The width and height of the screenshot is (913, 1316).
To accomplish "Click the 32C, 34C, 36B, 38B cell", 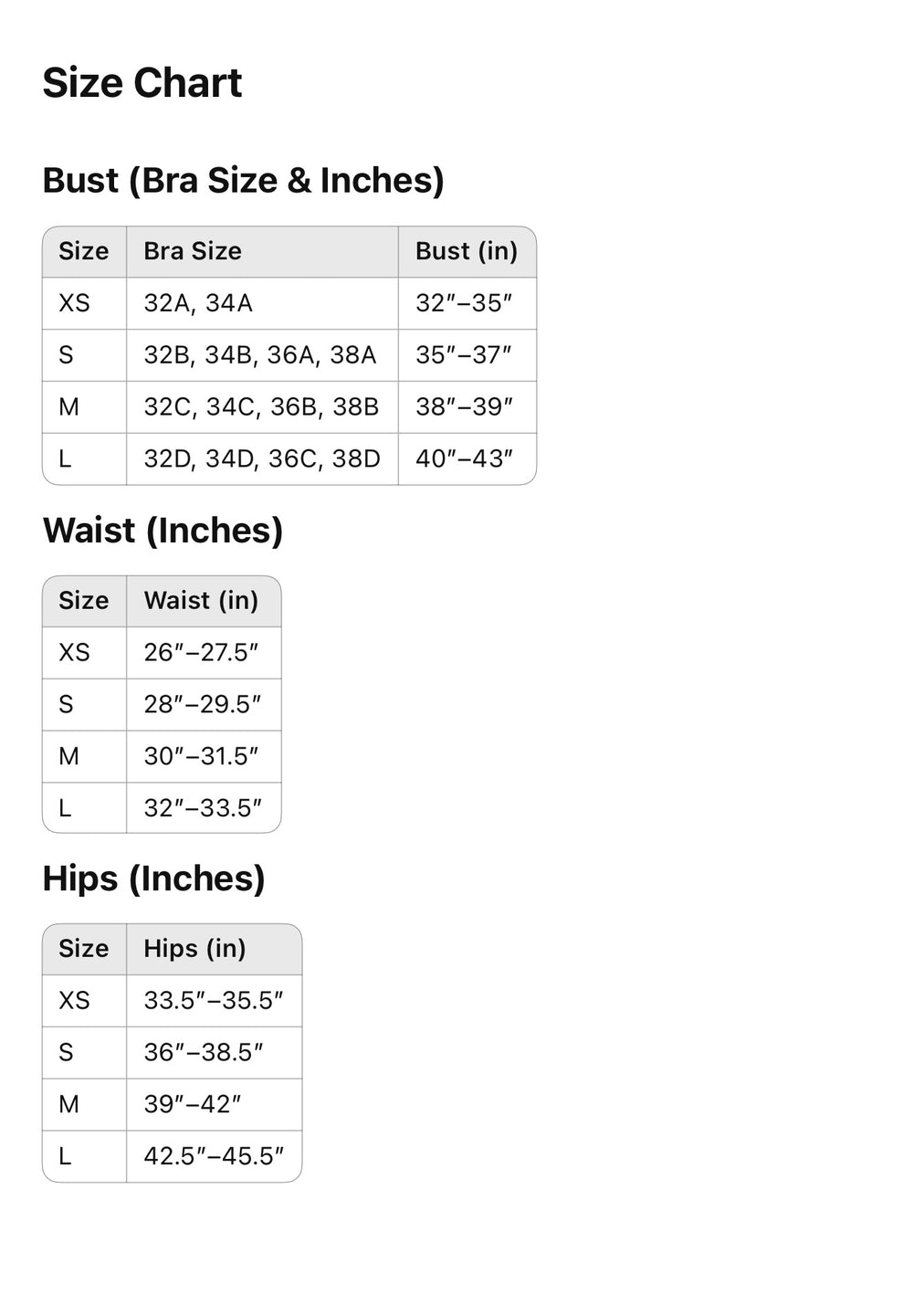I will pyautogui.click(x=261, y=407).
